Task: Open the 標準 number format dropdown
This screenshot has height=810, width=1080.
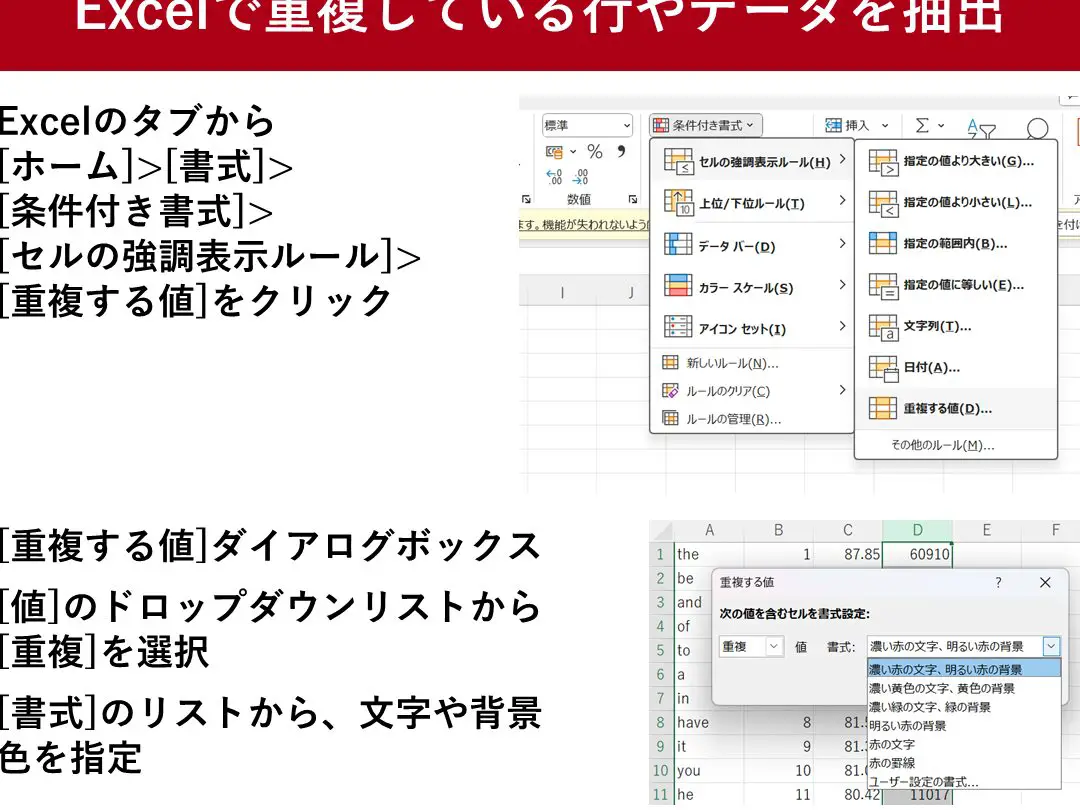Action: pos(626,126)
